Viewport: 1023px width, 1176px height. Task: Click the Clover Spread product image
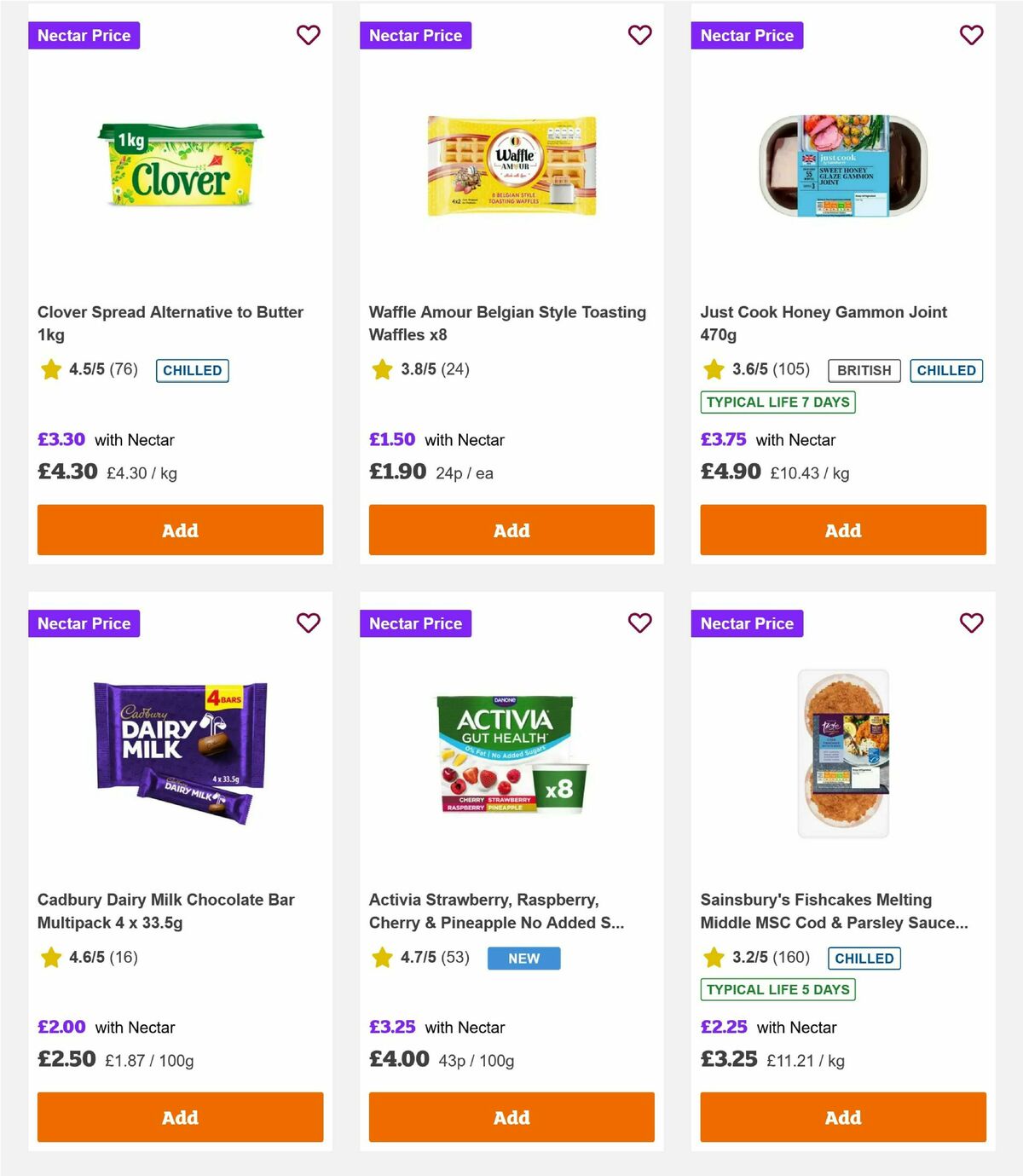pos(180,167)
